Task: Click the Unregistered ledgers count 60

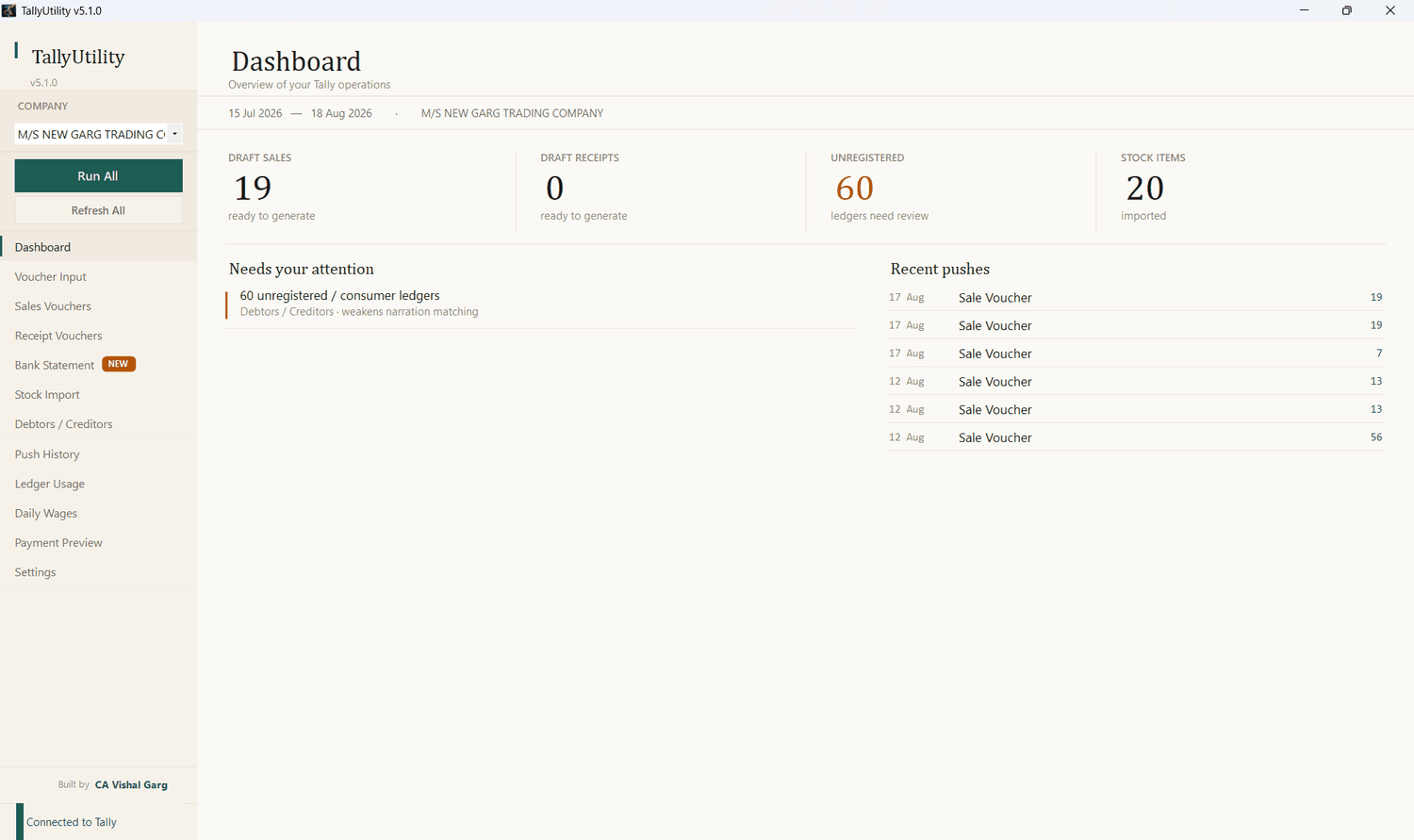Action: (x=855, y=189)
